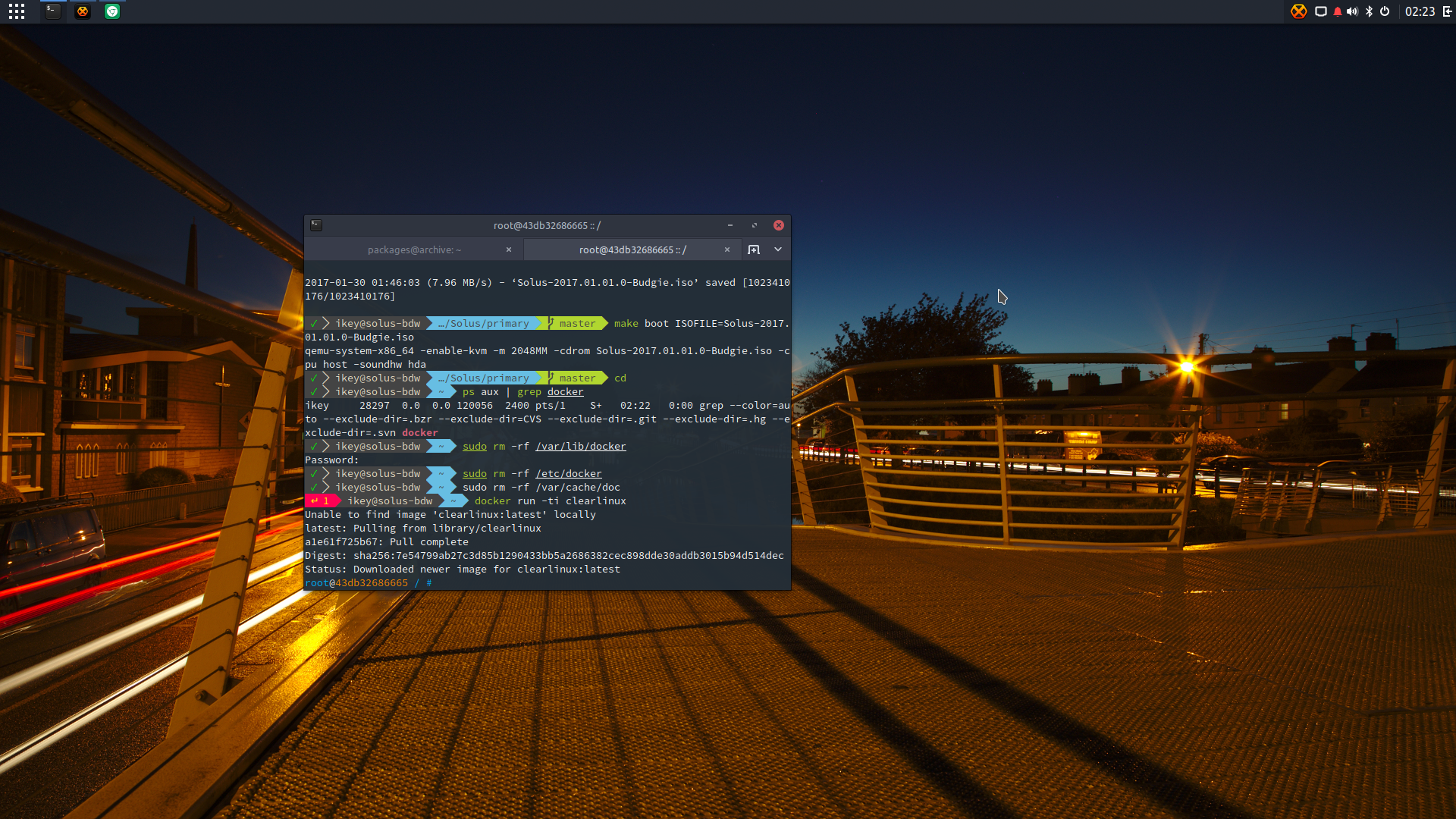The image size is (1456, 819).
Task: Click the 'Digest: sha256' line
Action: 544,556
